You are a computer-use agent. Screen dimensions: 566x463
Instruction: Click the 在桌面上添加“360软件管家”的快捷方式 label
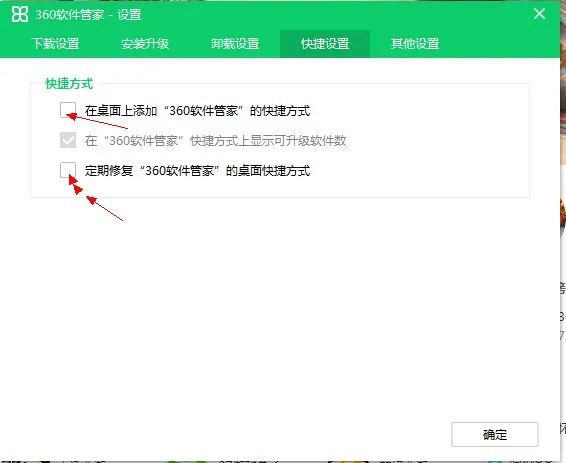197,110
